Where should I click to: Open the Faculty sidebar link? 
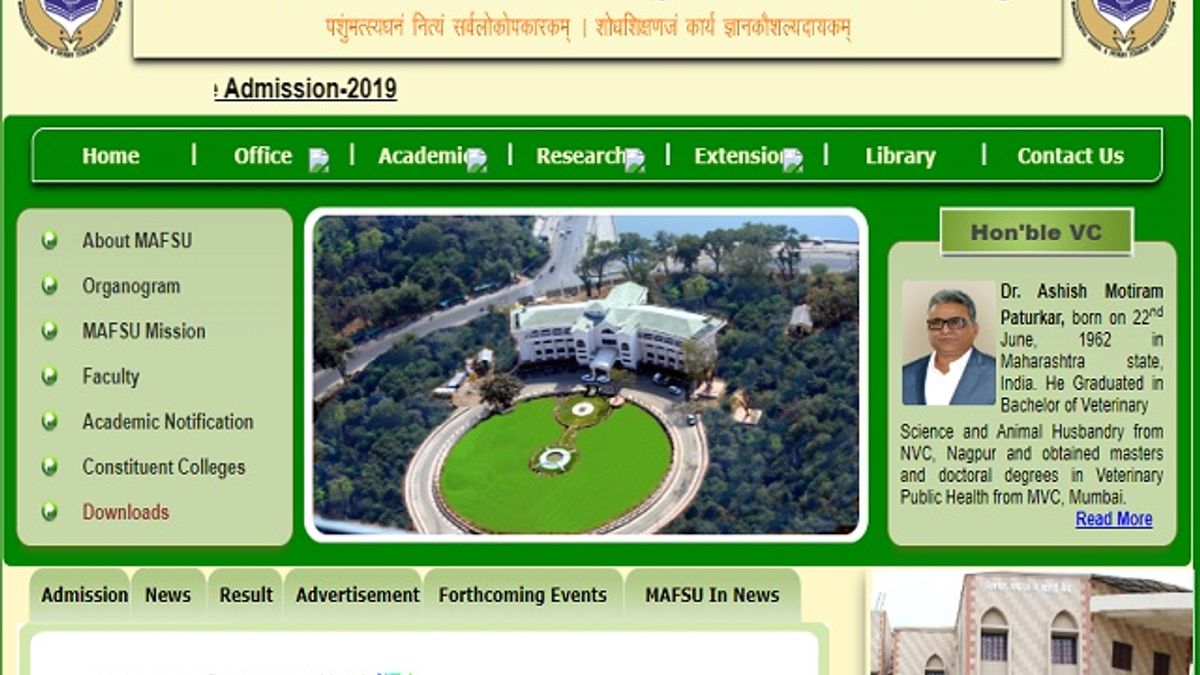coord(110,376)
